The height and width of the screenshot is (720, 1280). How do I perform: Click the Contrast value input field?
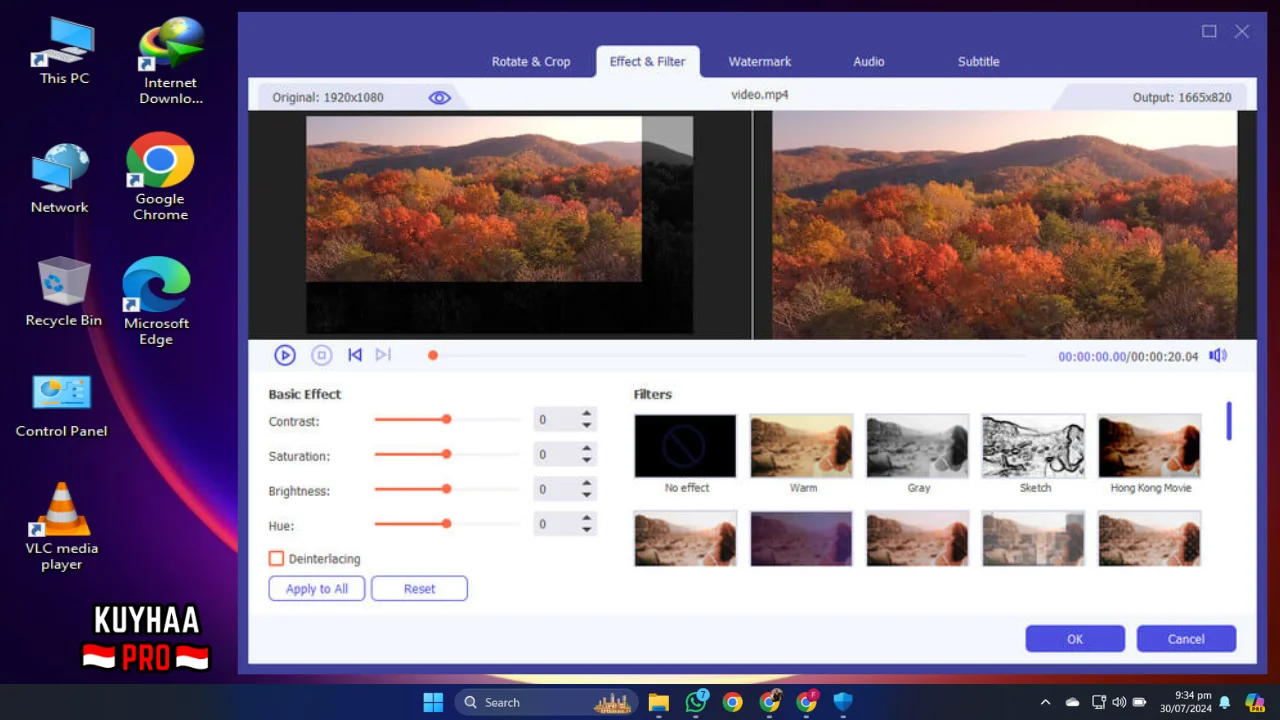coord(556,420)
